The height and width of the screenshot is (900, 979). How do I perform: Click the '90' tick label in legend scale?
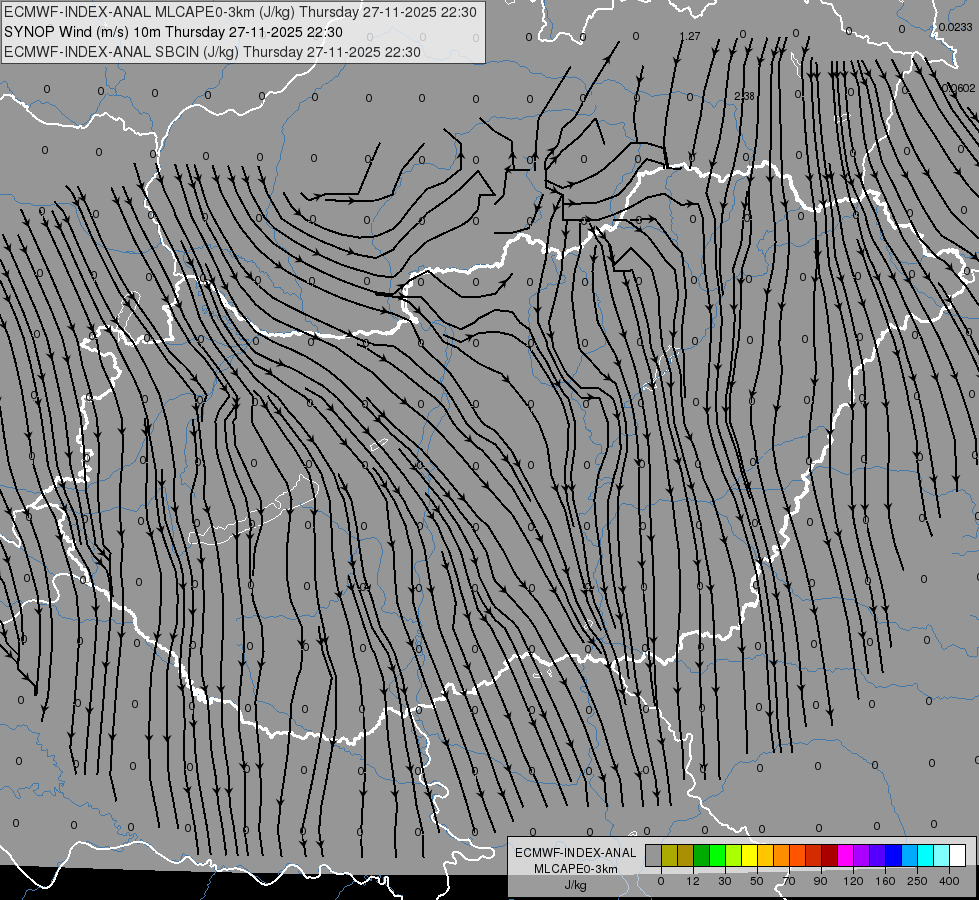pyautogui.click(x=820, y=881)
